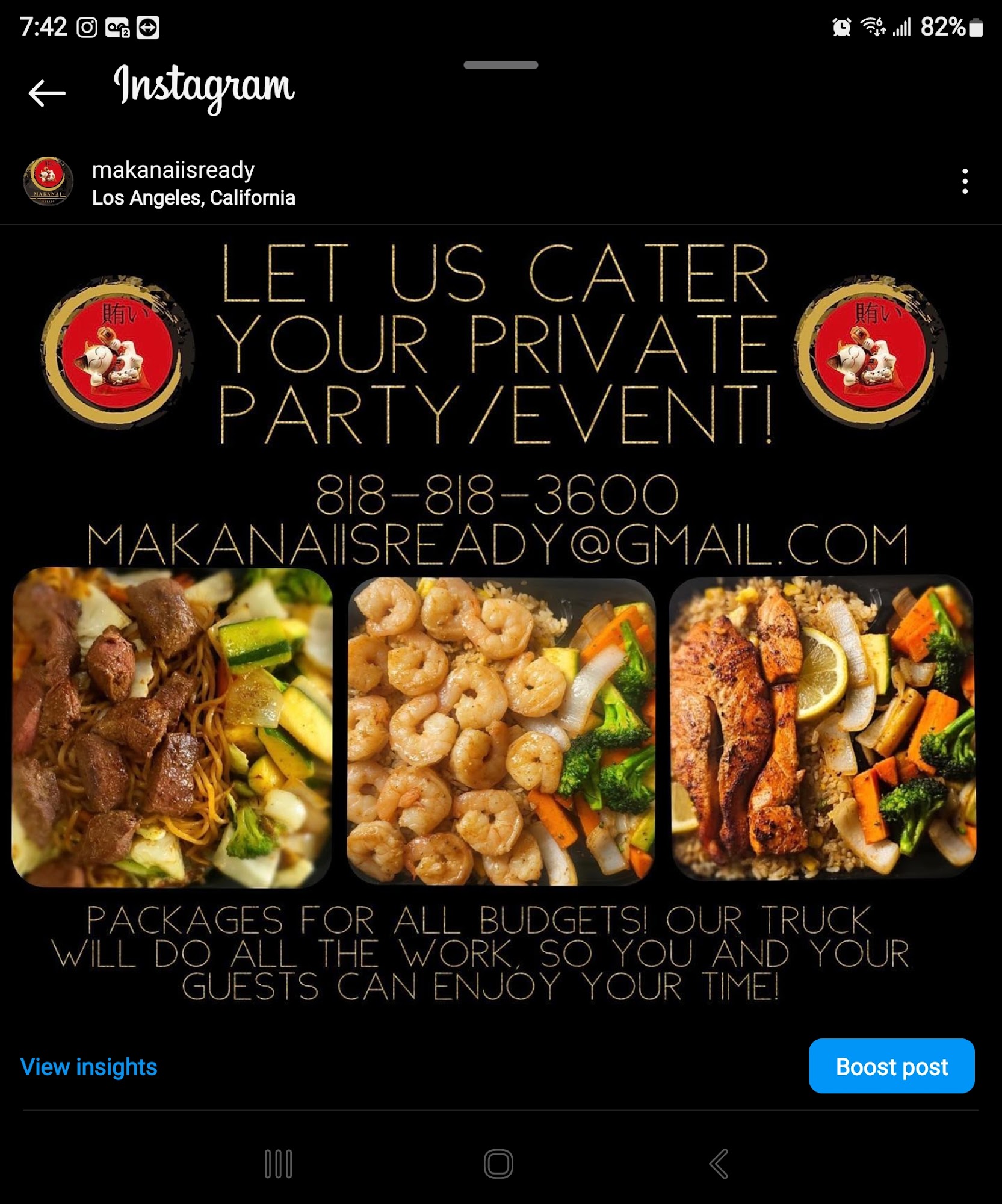Tap the Android home button
1002x1204 pixels.
[x=498, y=1164]
